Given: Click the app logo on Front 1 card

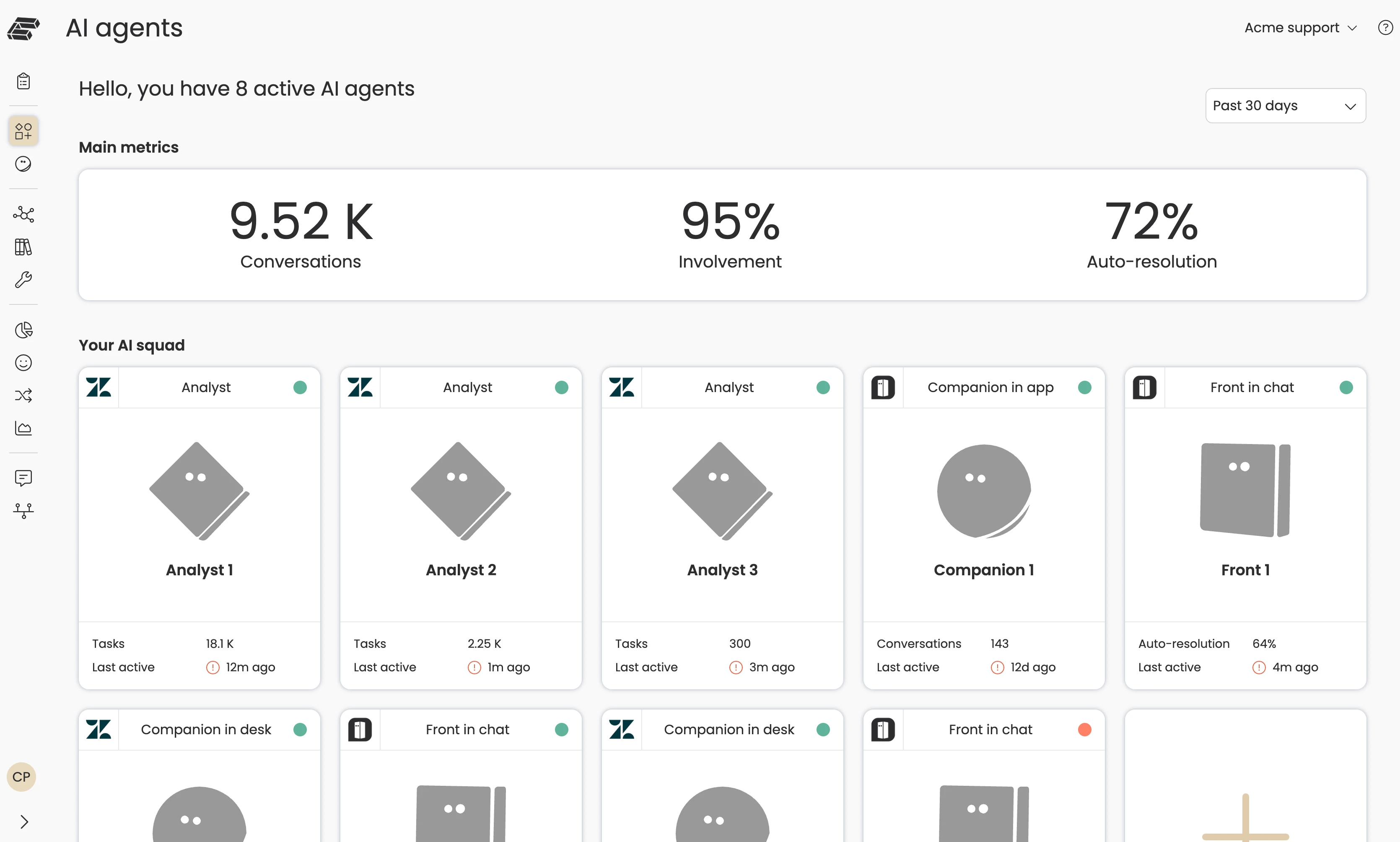Looking at the screenshot, I should click(x=1144, y=387).
